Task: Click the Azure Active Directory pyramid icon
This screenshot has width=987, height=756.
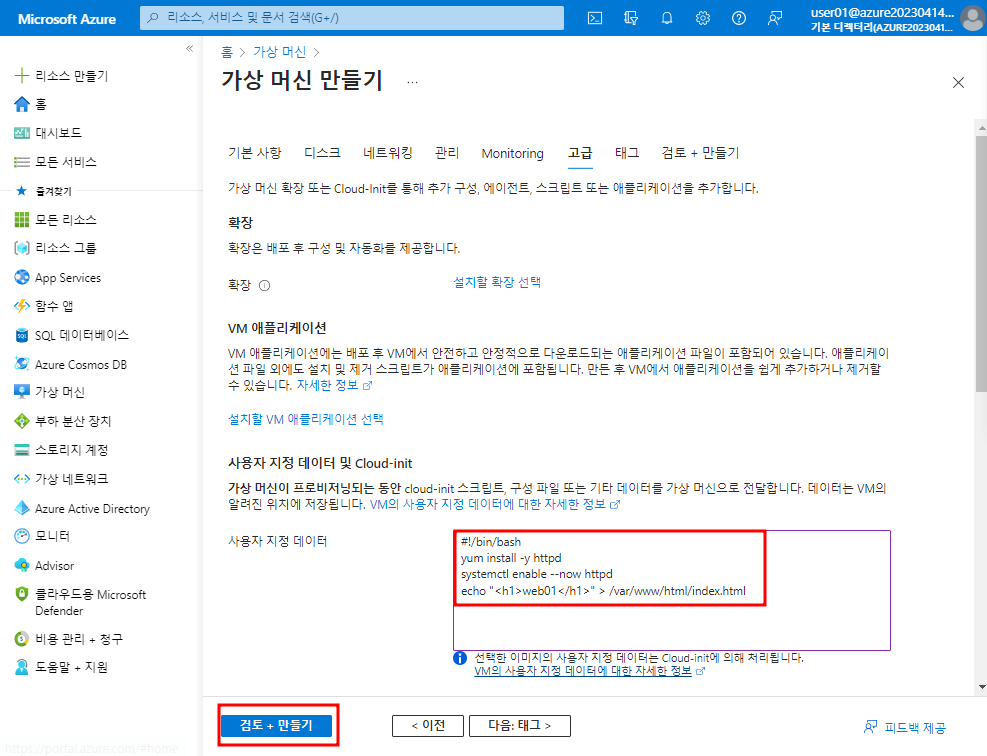Action: coord(22,508)
